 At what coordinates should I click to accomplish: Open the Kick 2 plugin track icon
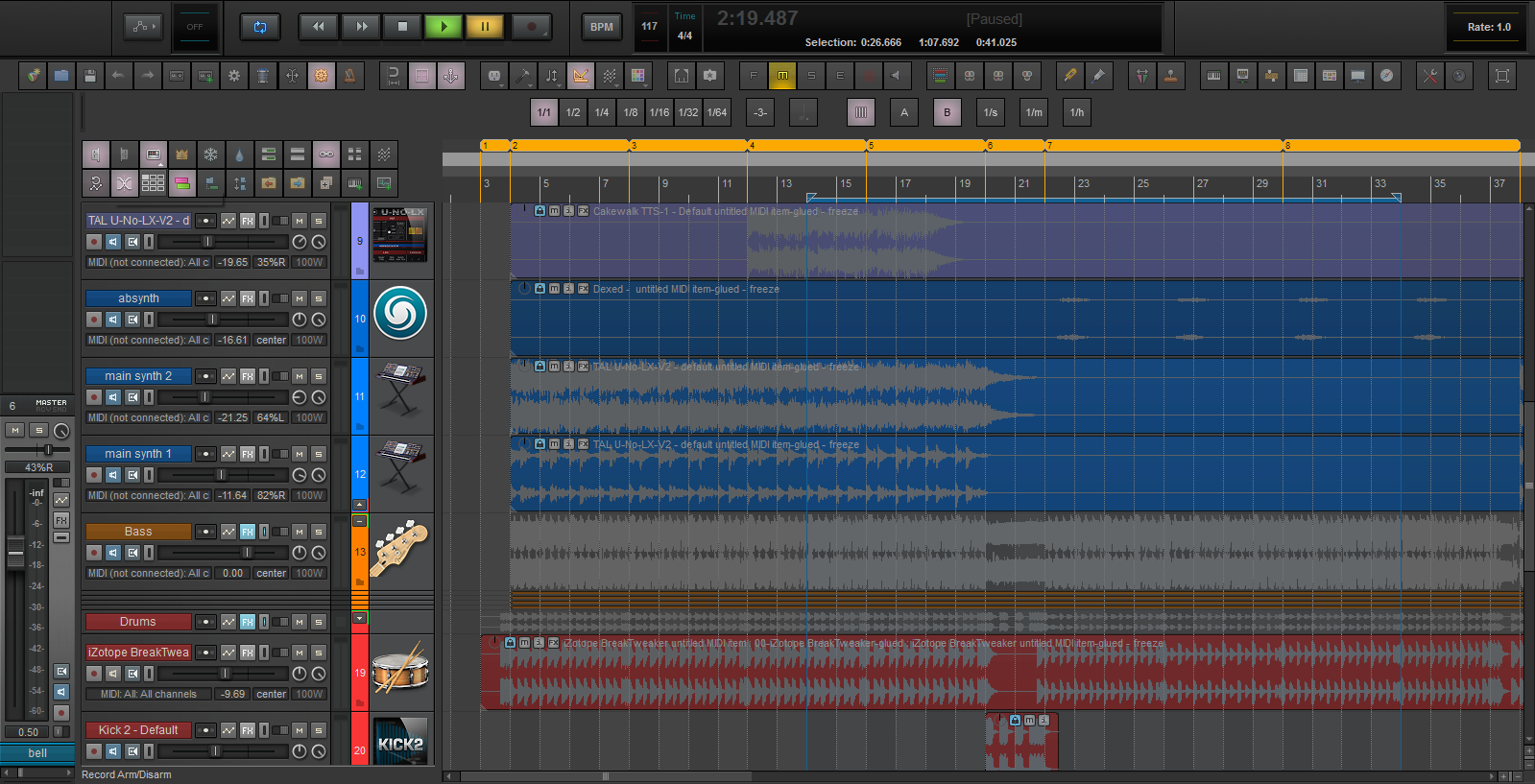399,740
